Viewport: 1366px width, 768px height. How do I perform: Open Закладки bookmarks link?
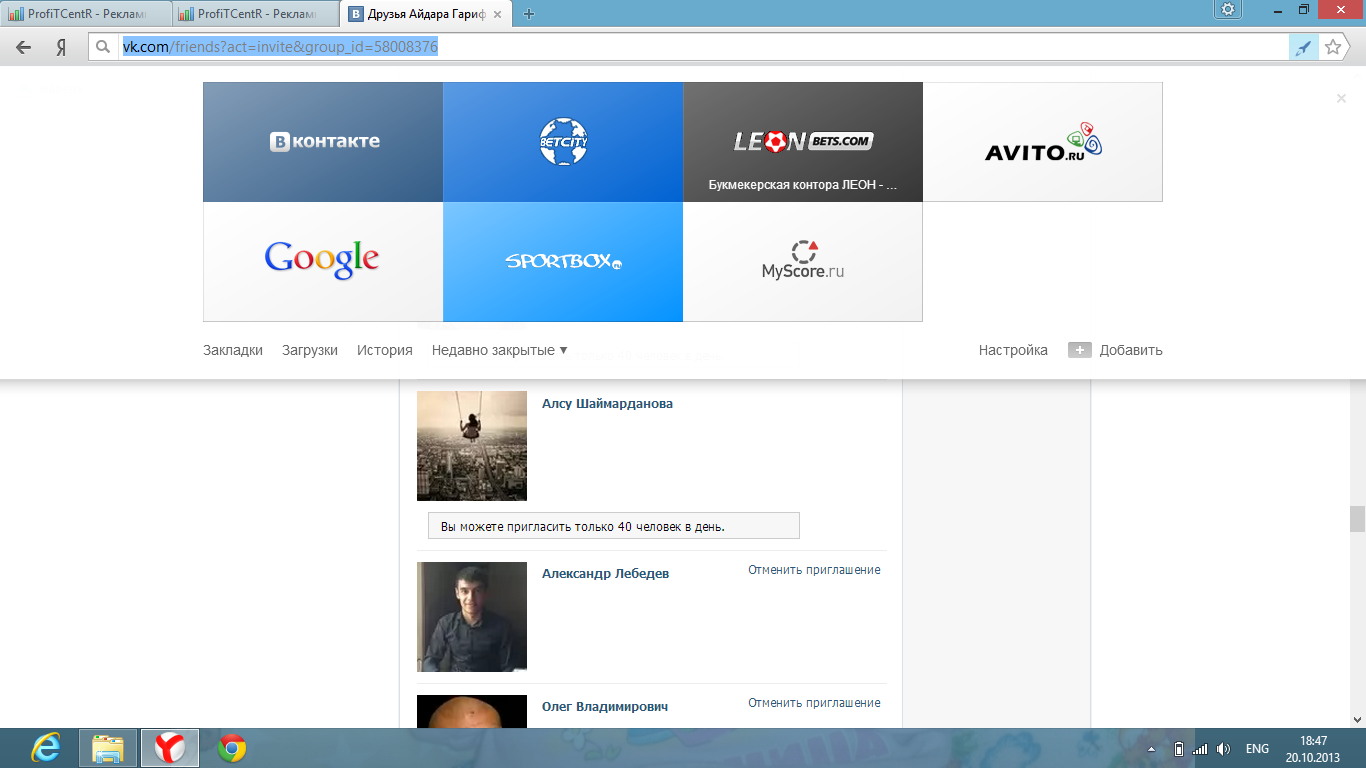click(x=233, y=350)
